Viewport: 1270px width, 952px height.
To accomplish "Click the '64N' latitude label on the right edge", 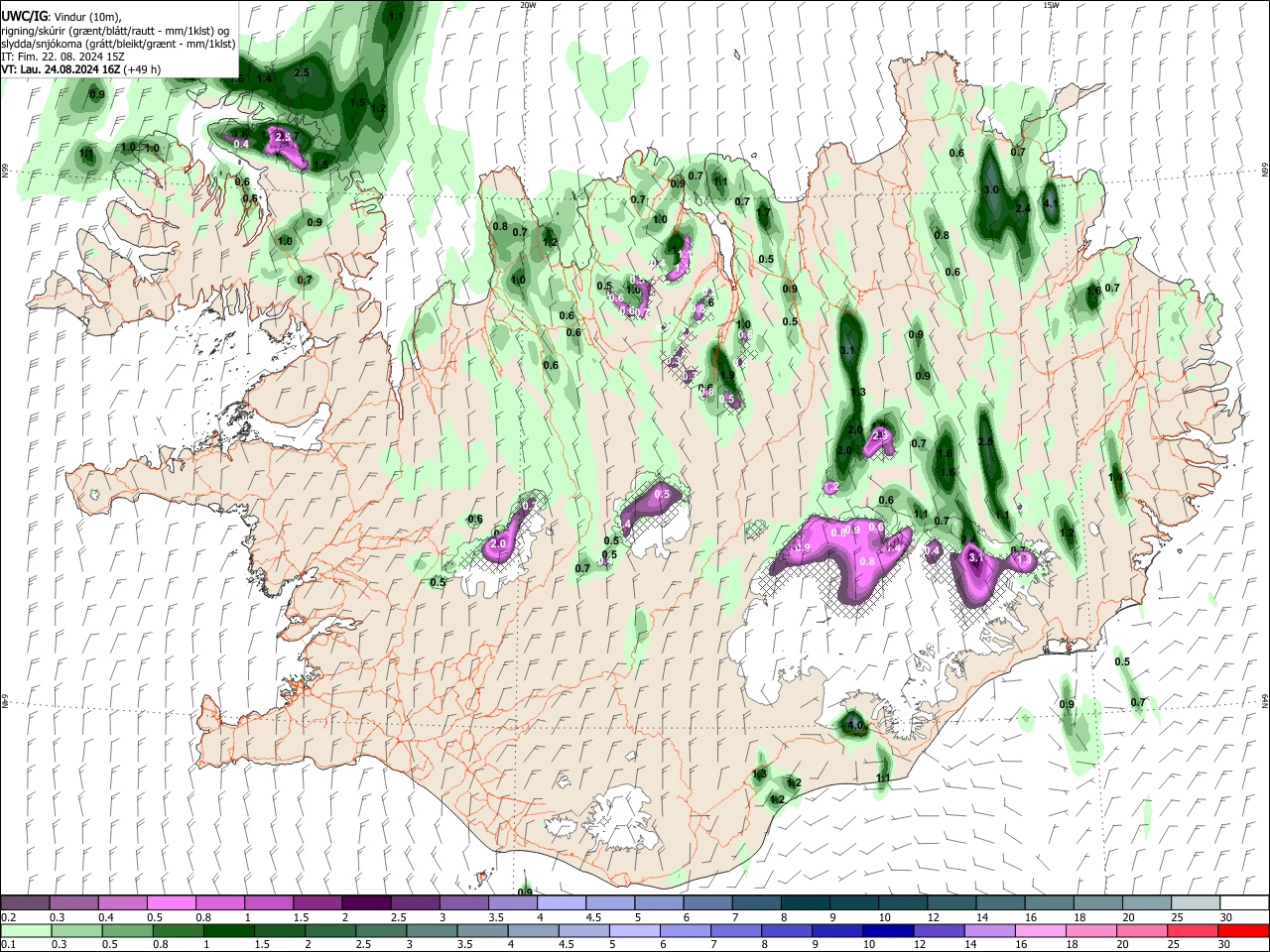I will click(1265, 699).
